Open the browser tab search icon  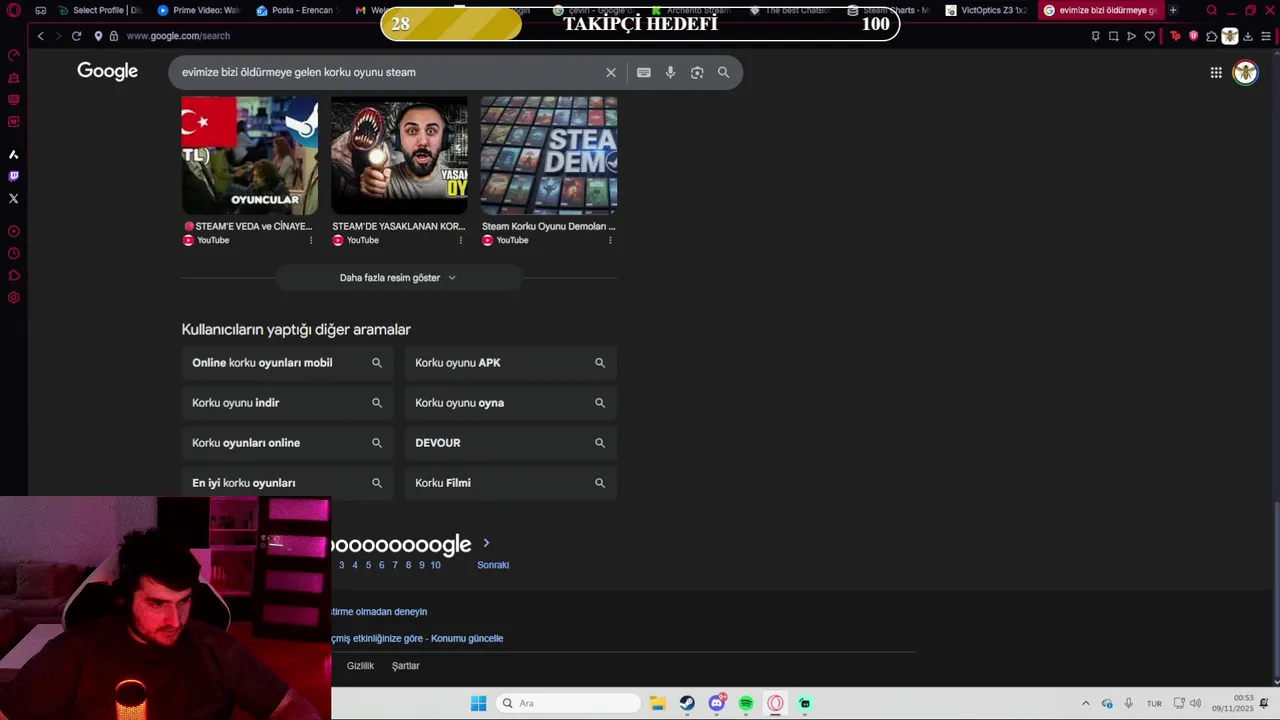click(1212, 10)
